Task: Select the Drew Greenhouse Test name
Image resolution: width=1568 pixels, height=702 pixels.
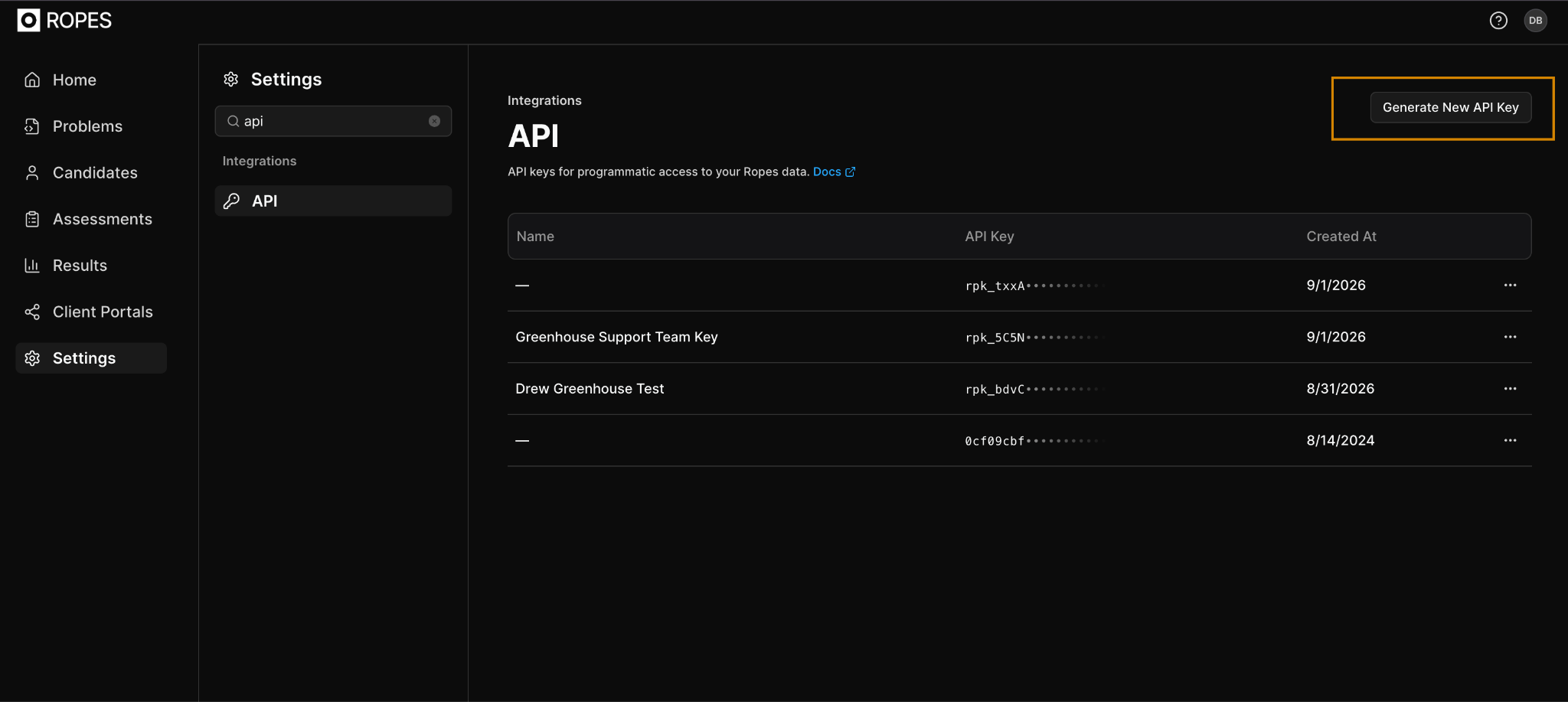Action: click(590, 389)
